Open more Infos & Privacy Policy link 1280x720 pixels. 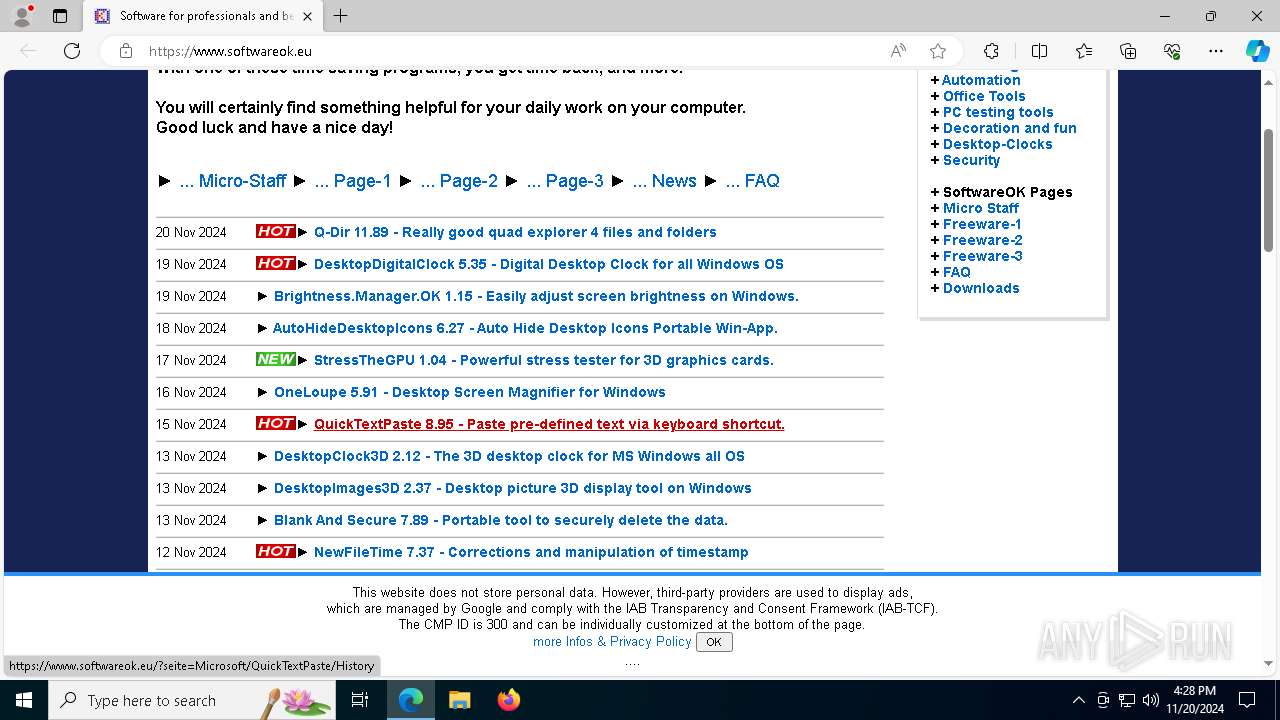[x=612, y=642]
